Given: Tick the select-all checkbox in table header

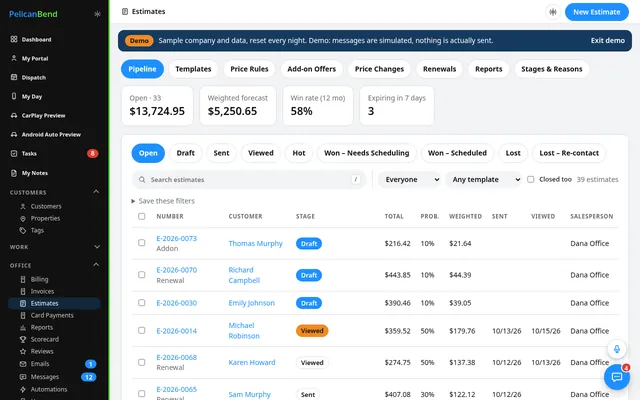Looking at the screenshot, I should pos(142,216).
